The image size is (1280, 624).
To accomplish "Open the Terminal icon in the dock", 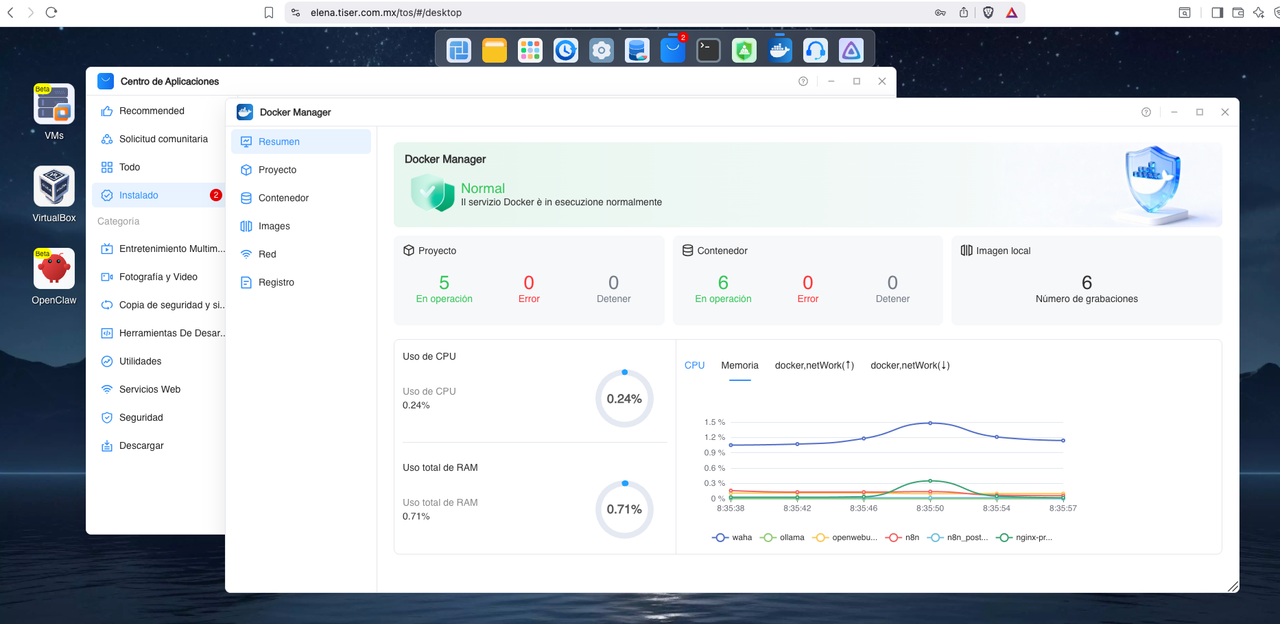I will click(x=708, y=50).
